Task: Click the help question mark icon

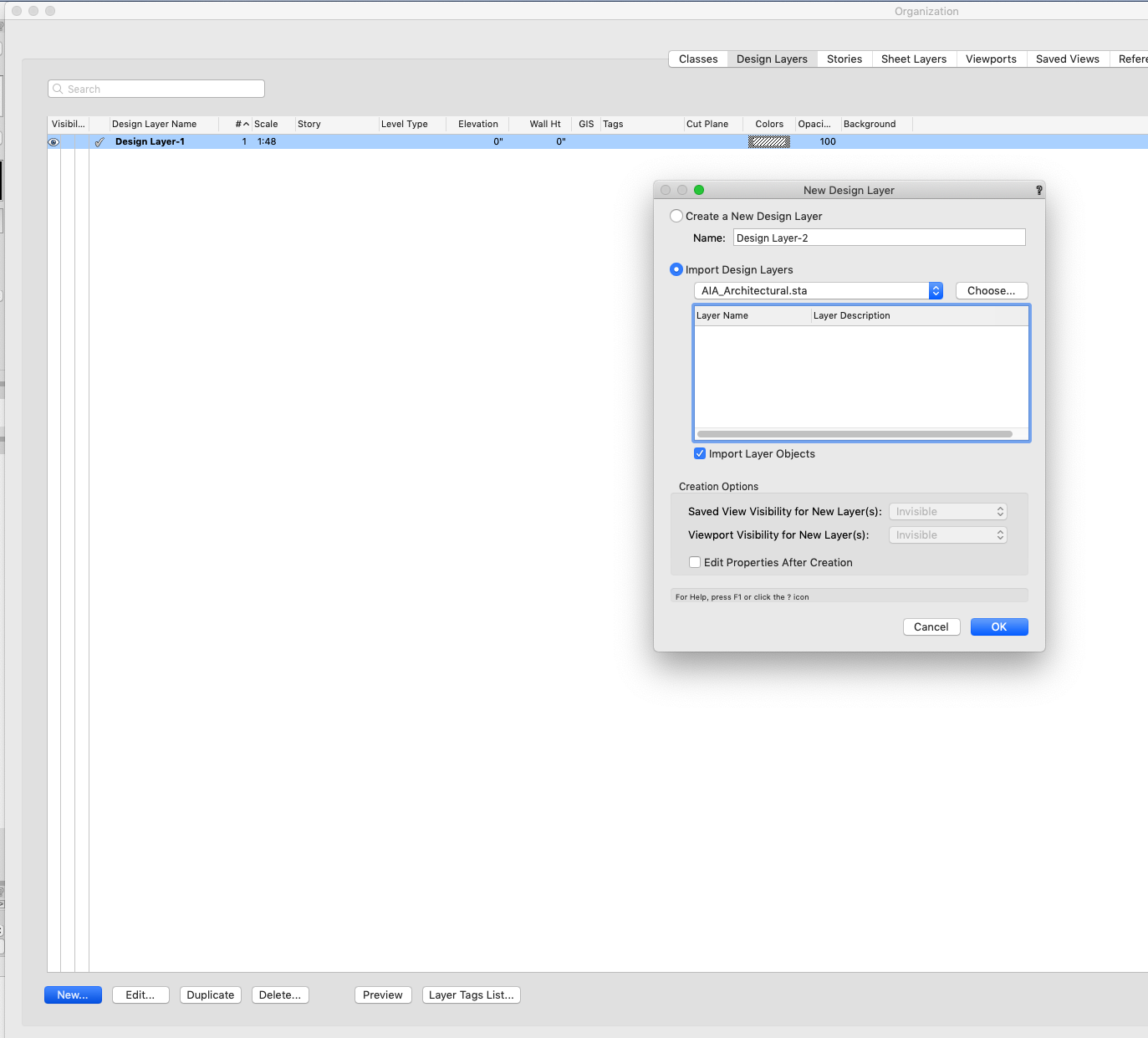Action: 1038,191
